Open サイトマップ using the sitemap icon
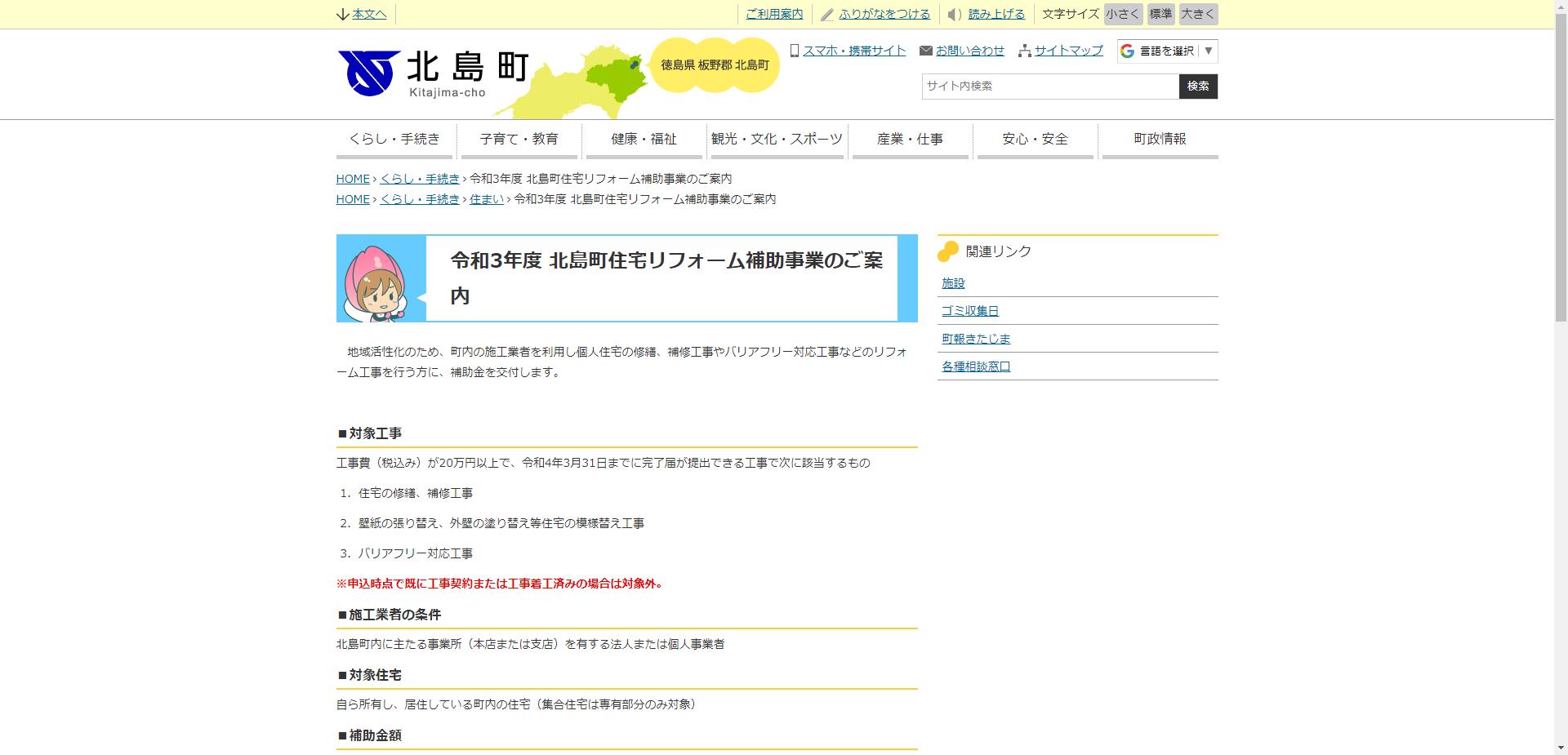The width and height of the screenshot is (1568, 755). 1023,51
